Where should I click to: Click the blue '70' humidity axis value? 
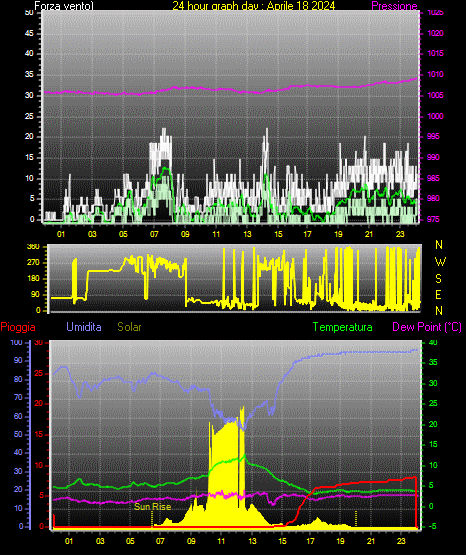tap(18, 397)
